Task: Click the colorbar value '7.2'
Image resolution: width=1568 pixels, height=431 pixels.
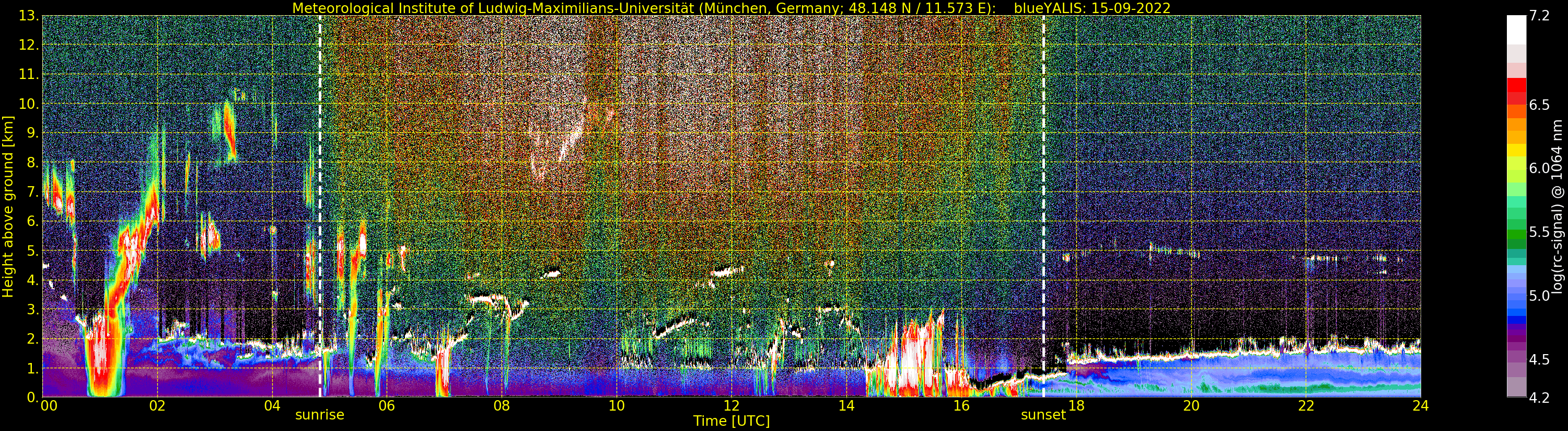Action: pyautogui.click(x=1539, y=16)
